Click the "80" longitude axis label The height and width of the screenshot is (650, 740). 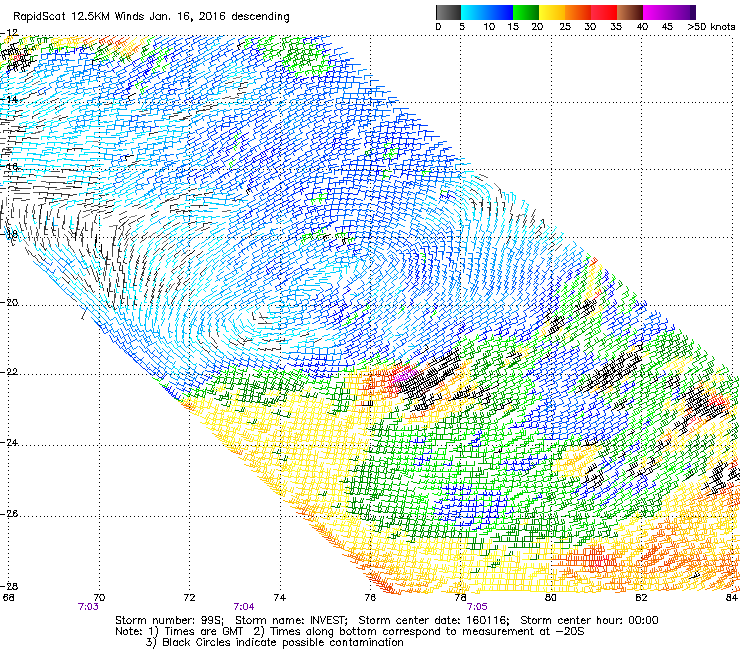(551, 598)
